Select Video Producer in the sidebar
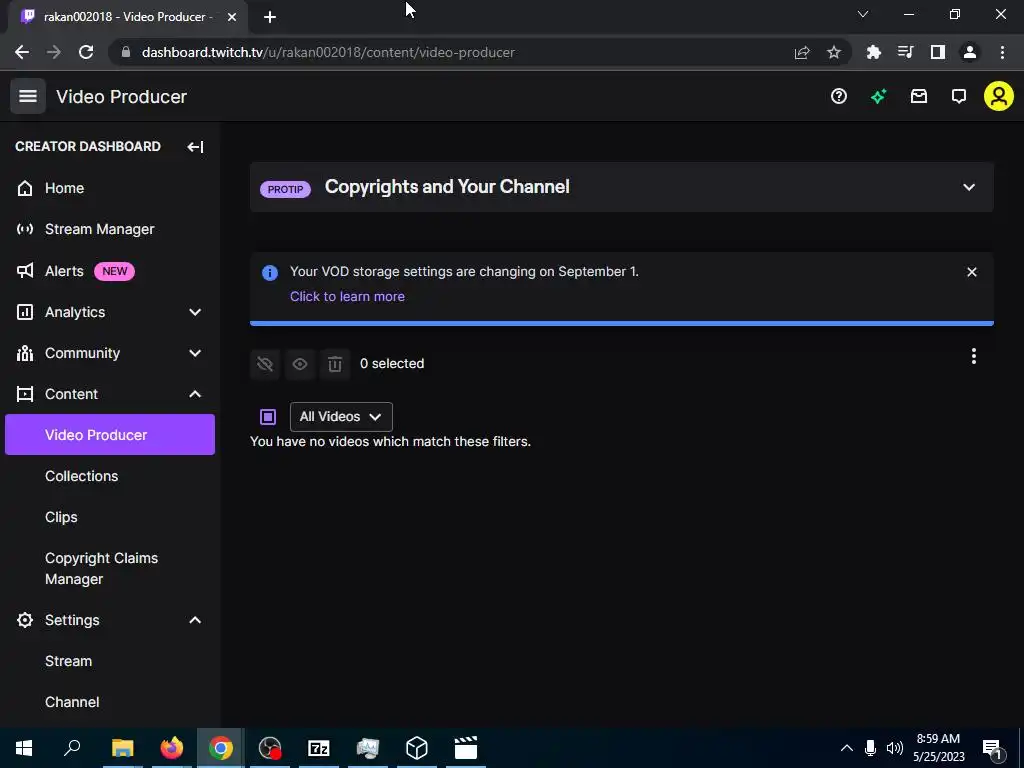 pyautogui.click(x=110, y=435)
